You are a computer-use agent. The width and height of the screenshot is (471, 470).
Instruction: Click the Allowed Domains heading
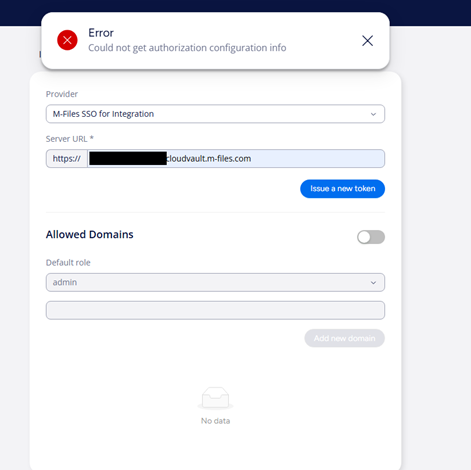(x=90, y=235)
